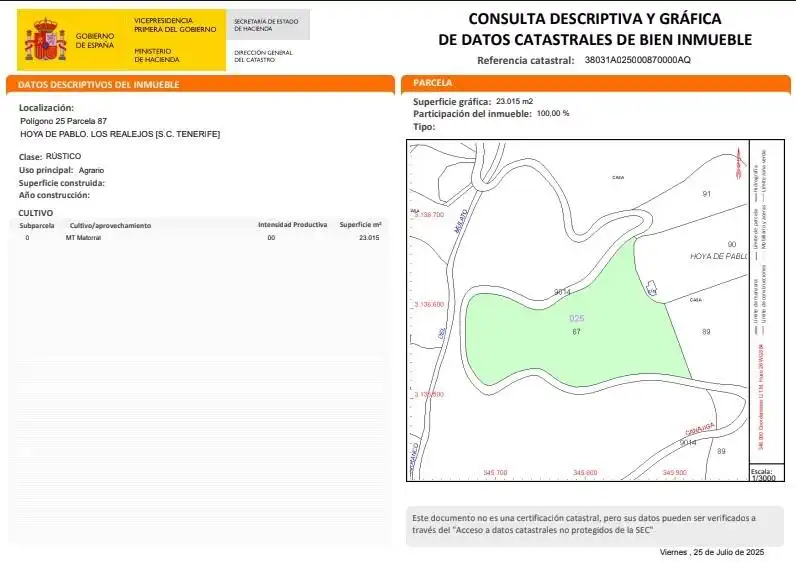This screenshot has width=796, height=563.
Task: Click the '100,00 %' participation value
Action: (553, 113)
